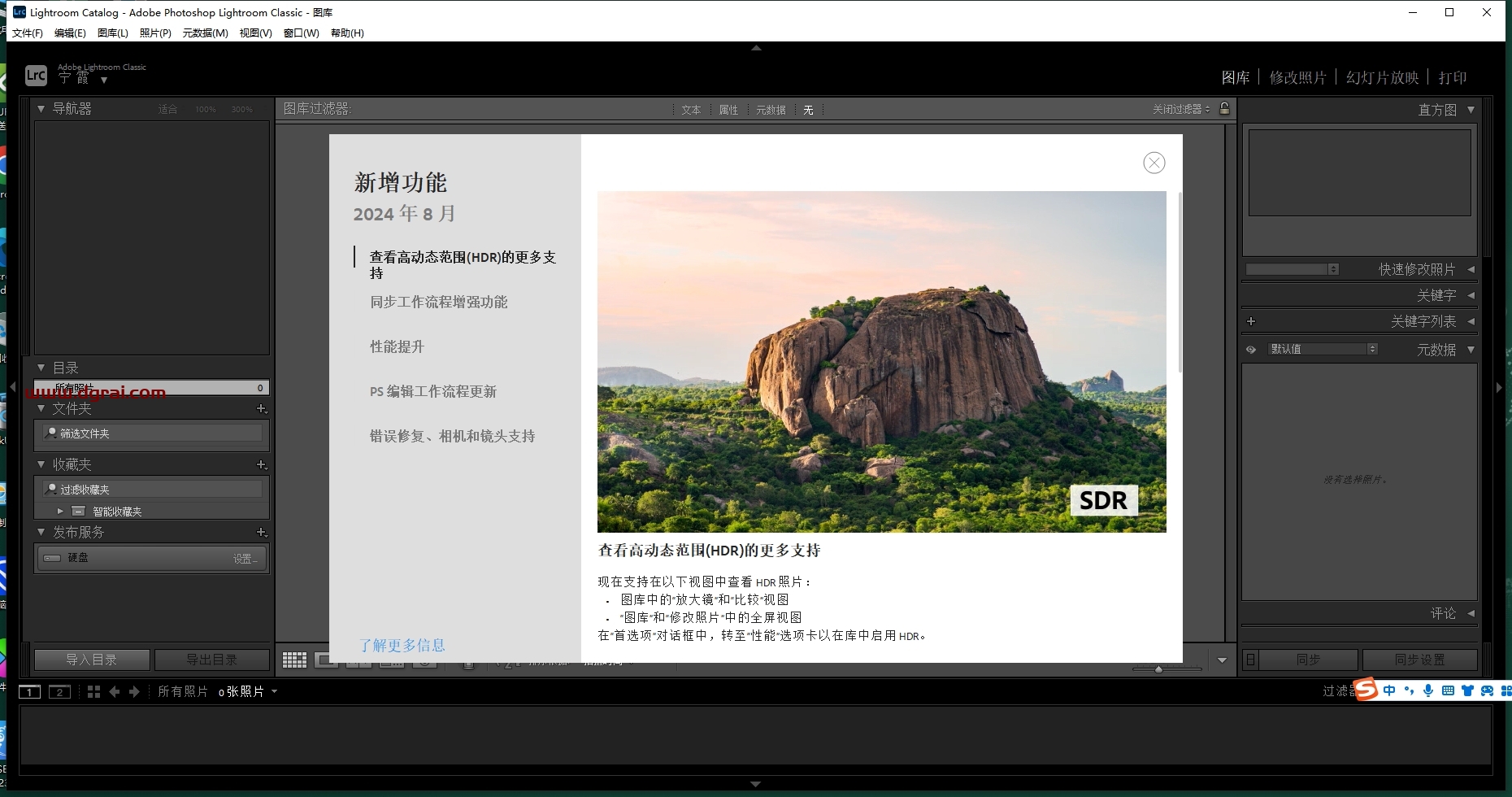
Task: Open the 了解更多信息 link
Action: pyautogui.click(x=402, y=645)
